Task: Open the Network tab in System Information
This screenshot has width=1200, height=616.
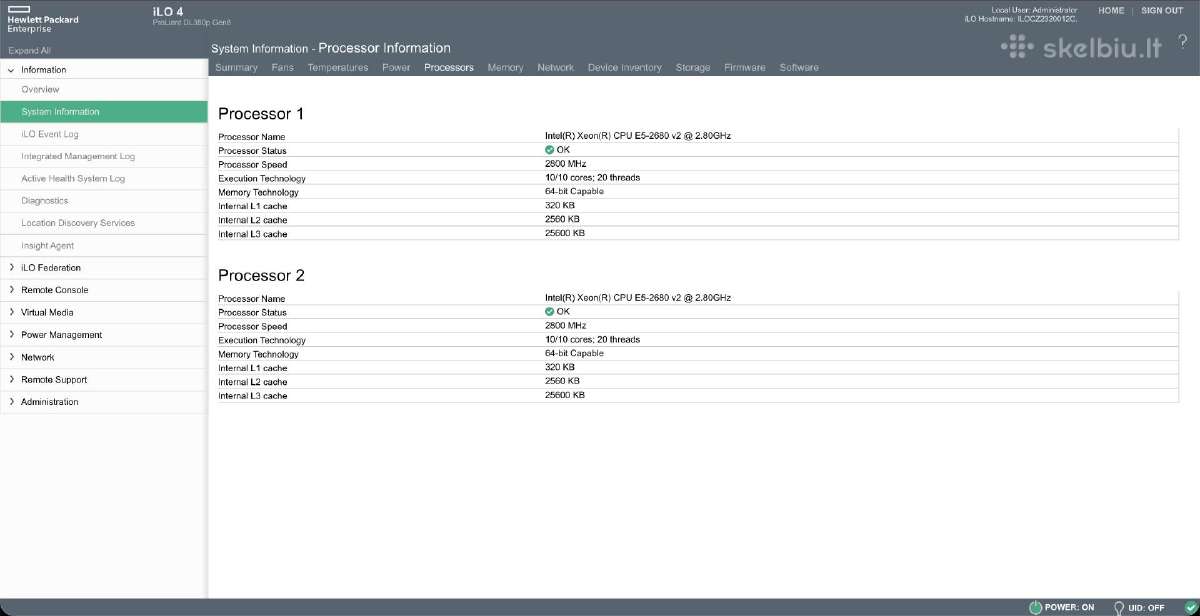Action: coord(555,68)
